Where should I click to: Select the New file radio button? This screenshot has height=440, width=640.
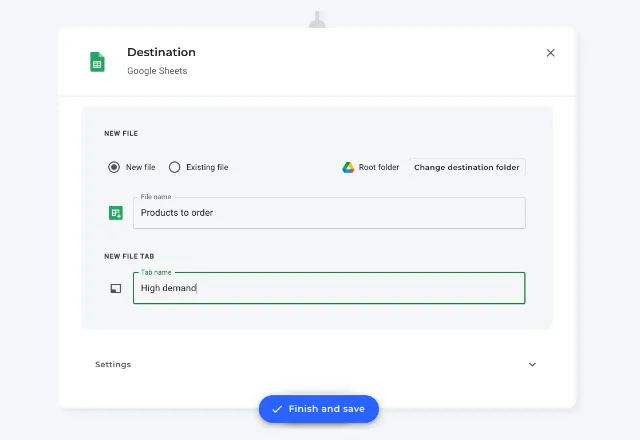coord(114,167)
